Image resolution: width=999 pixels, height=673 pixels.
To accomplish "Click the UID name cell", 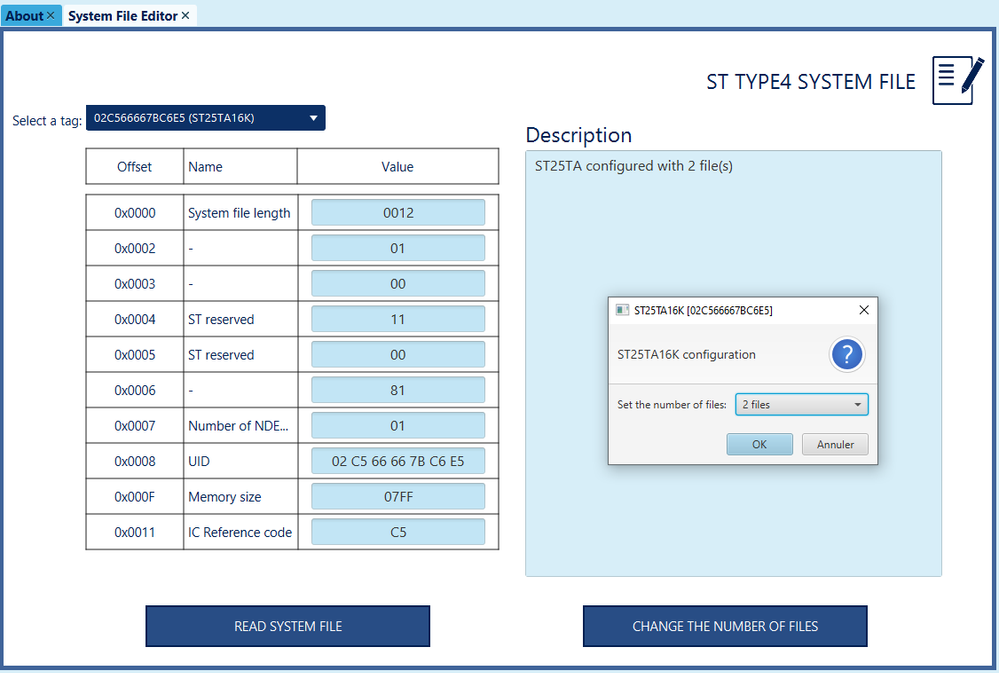I will tap(240, 461).
